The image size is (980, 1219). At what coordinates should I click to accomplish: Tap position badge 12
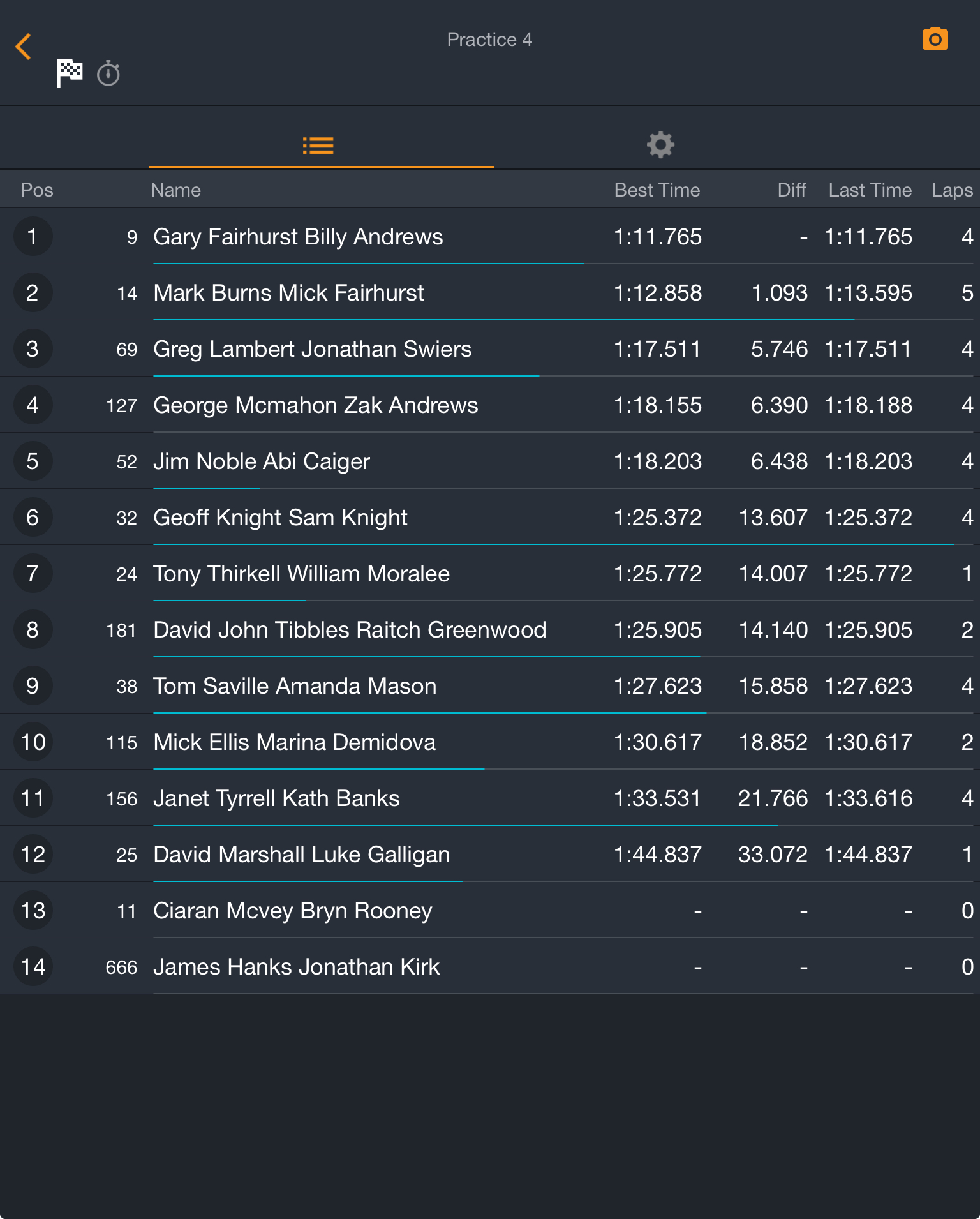(x=33, y=855)
